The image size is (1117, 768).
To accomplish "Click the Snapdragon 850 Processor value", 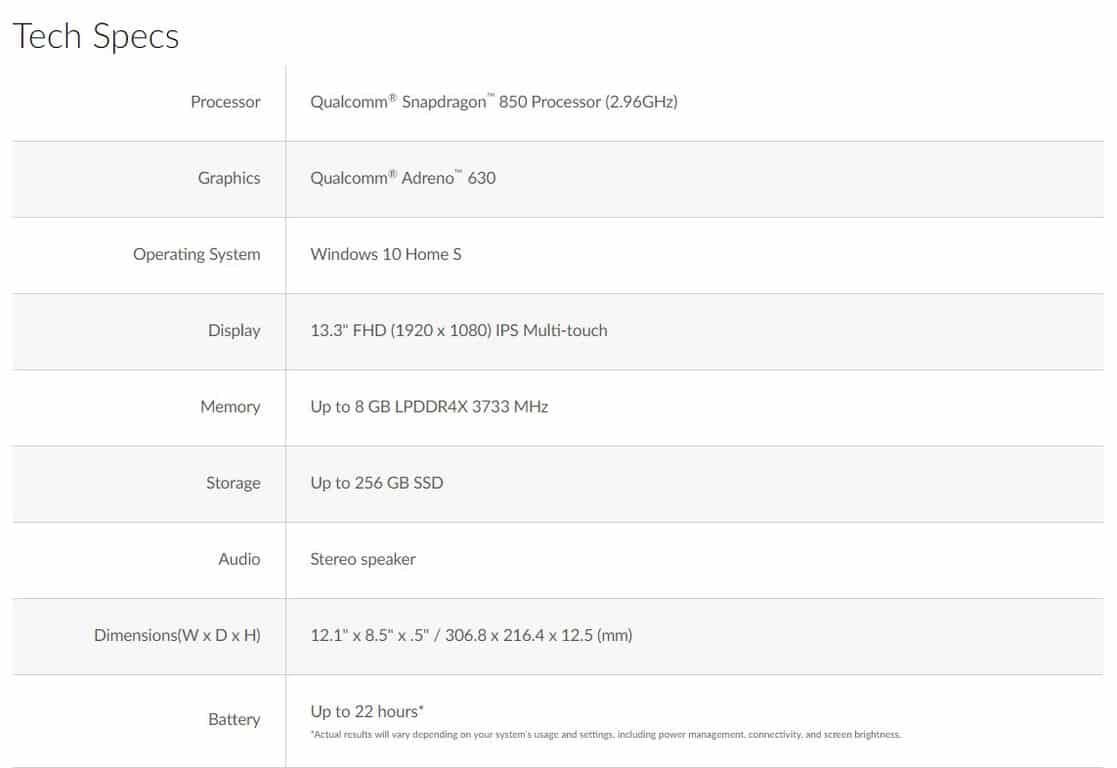I will [x=494, y=102].
